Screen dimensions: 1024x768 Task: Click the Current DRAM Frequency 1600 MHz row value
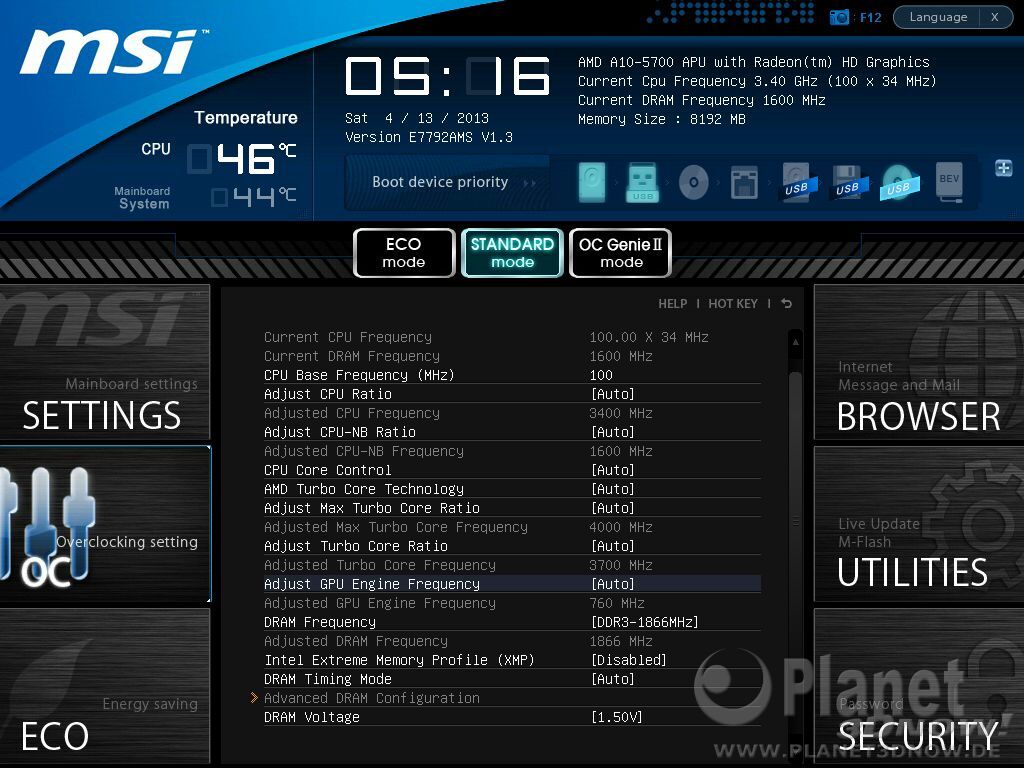pos(620,357)
